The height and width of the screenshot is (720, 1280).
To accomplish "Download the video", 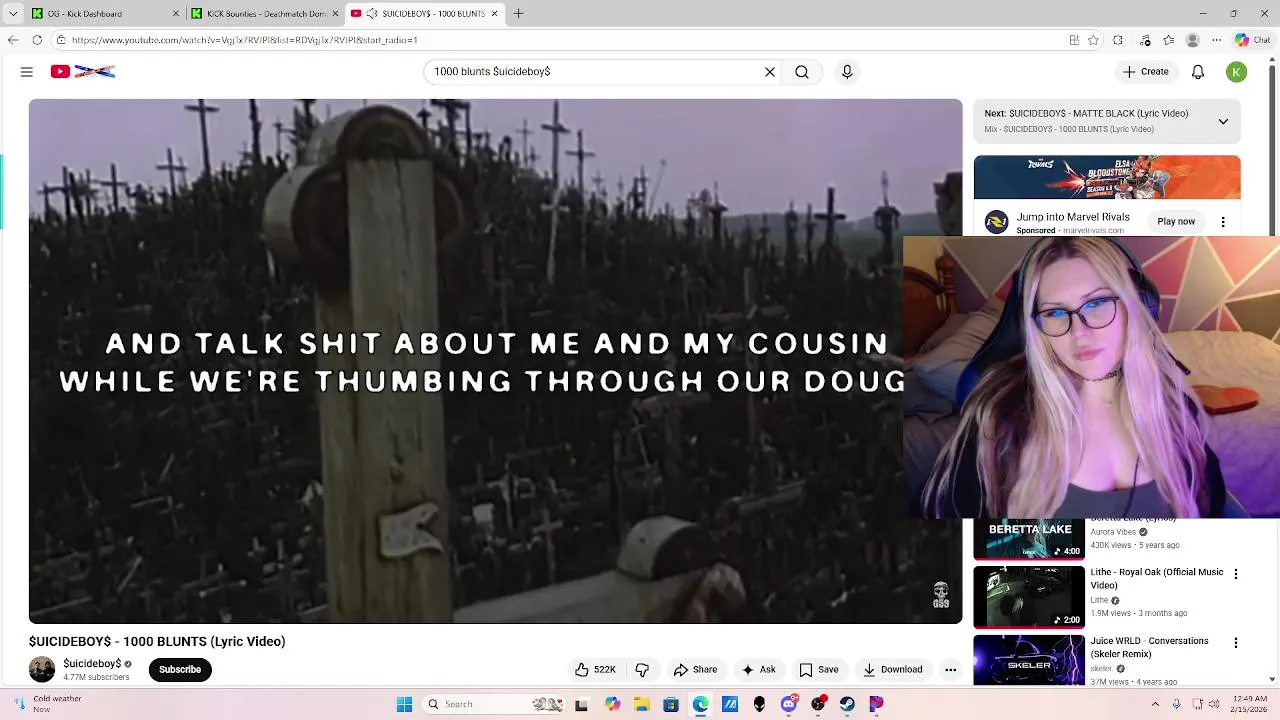I will point(892,670).
